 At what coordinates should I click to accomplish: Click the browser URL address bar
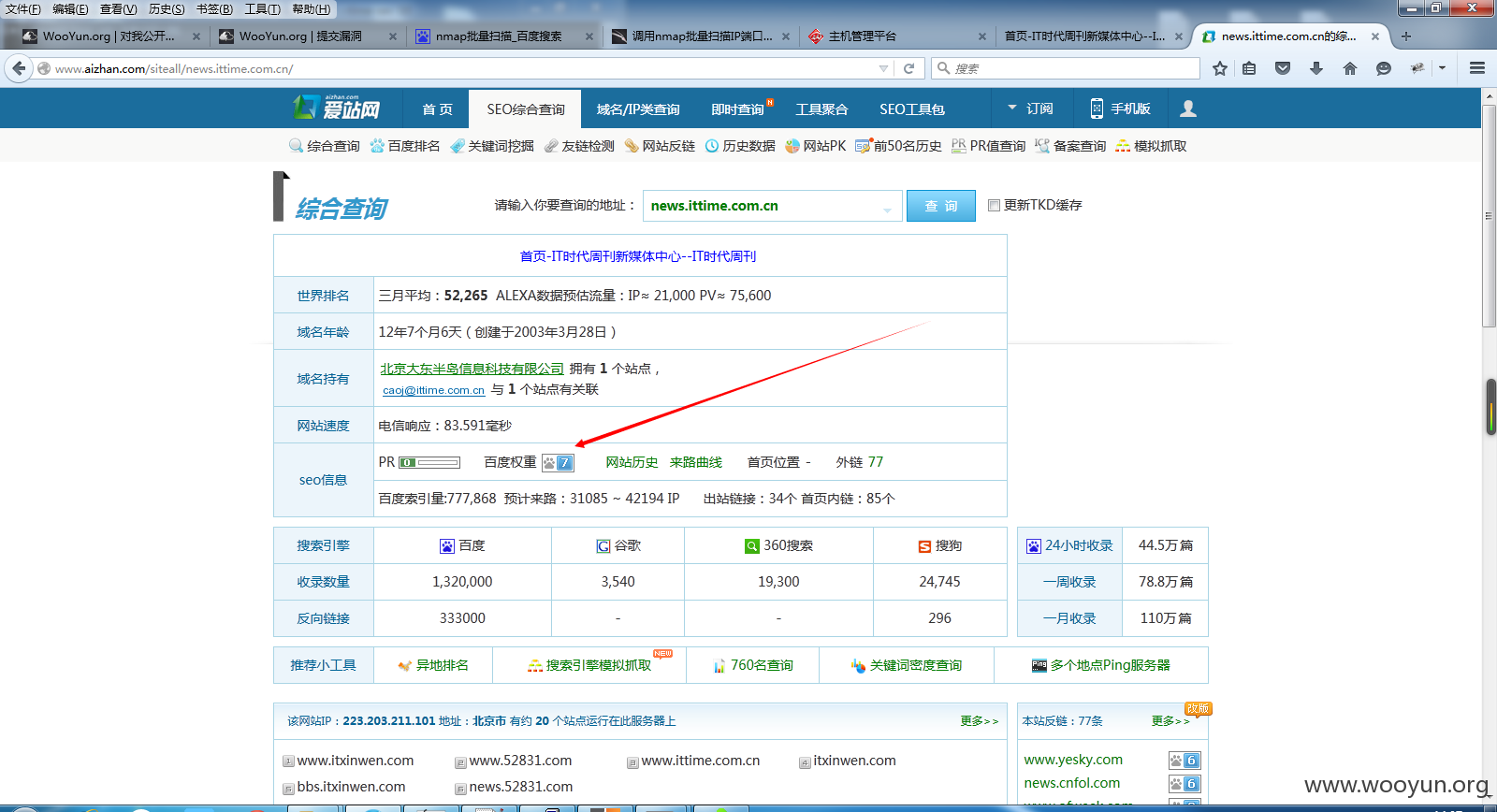[464, 68]
